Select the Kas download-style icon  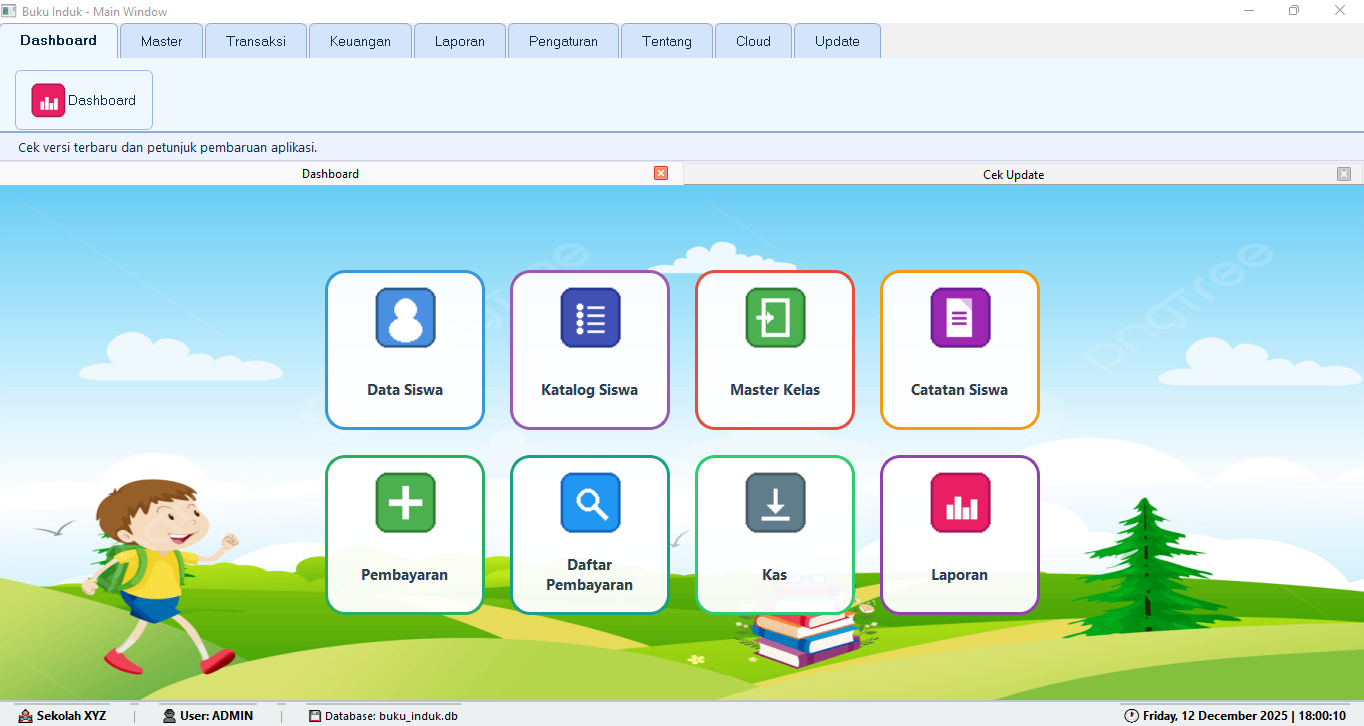point(774,503)
